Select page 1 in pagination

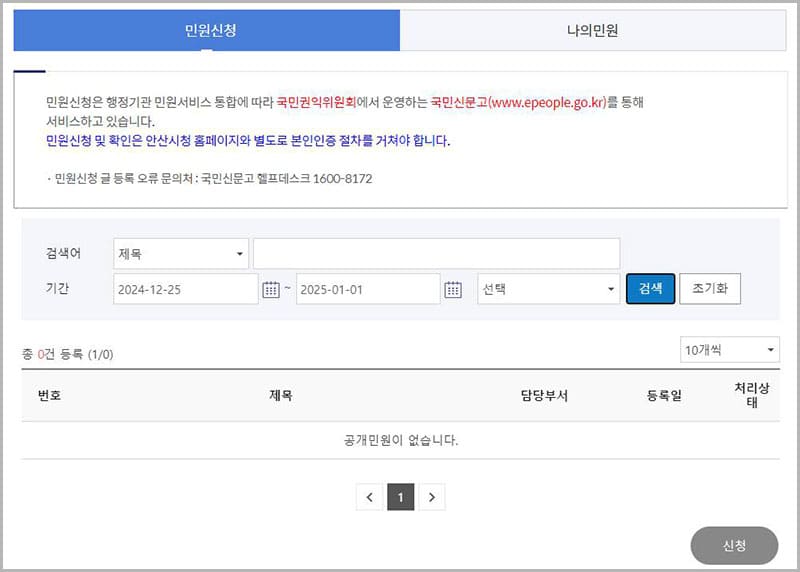click(x=400, y=496)
